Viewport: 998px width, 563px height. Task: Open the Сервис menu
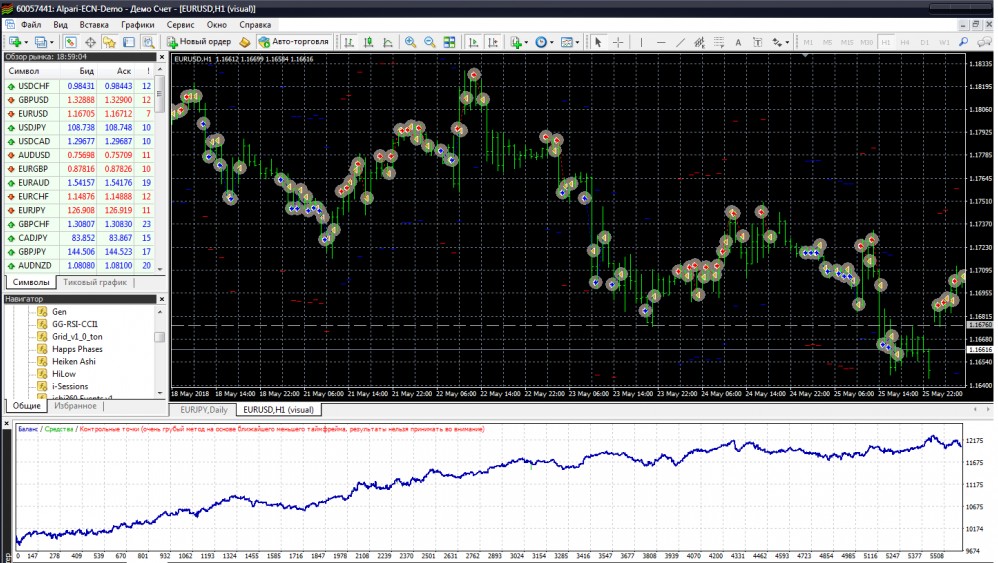[180, 25]
